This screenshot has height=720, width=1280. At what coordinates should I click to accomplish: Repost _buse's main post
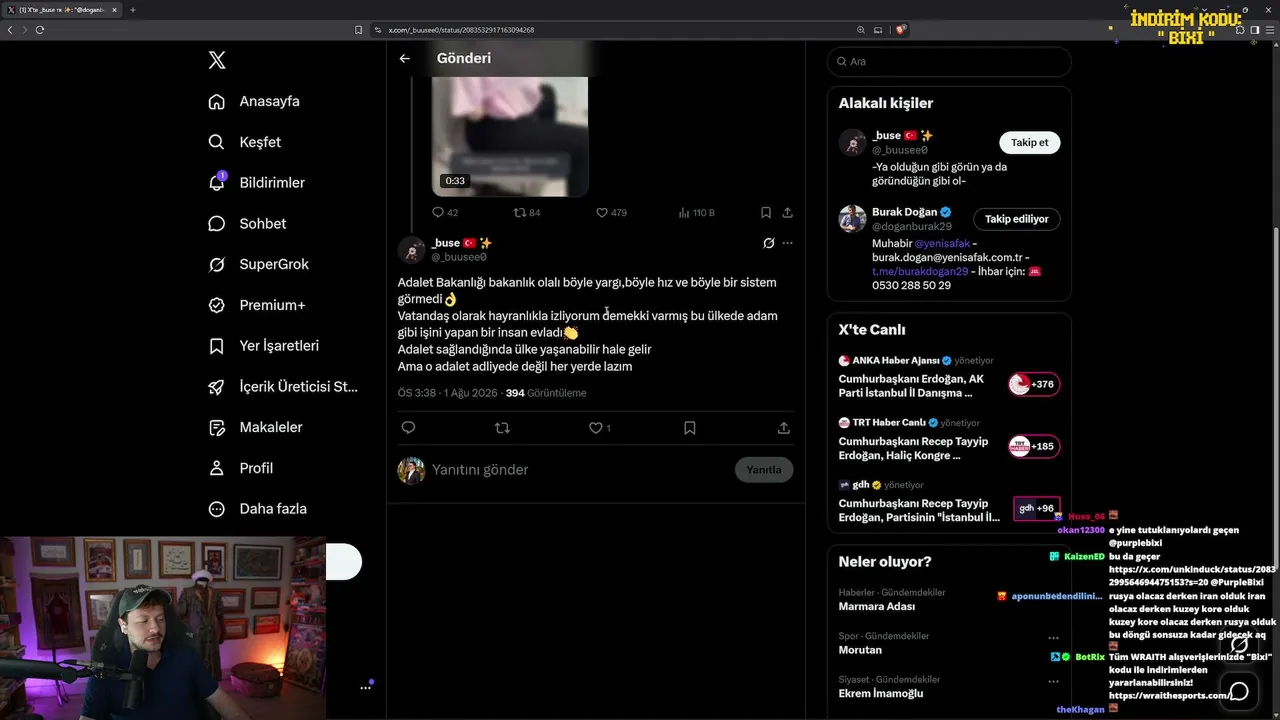[502, 428]
